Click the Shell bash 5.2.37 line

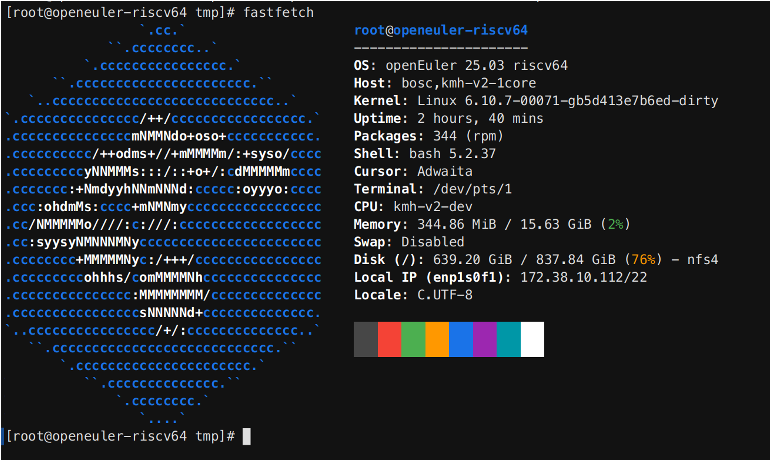coord(425,154)
